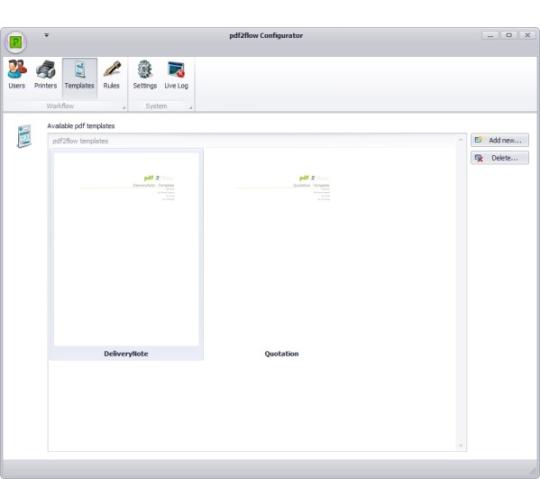Click the Quotation label
Viewport: 540px width, 479px height.
tap(282, 354)
